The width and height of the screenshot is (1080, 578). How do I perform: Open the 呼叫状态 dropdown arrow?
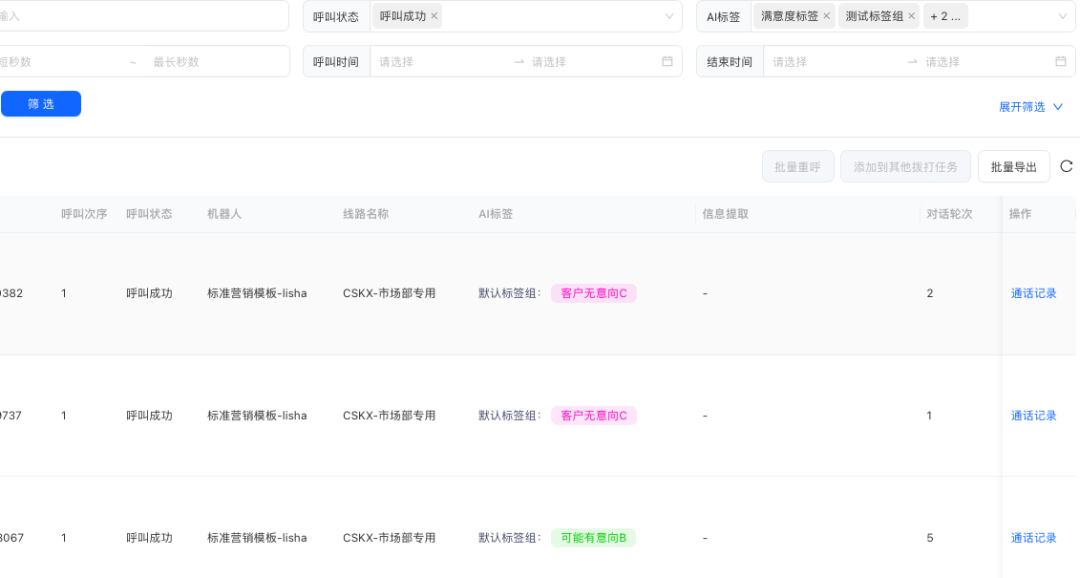669,17
